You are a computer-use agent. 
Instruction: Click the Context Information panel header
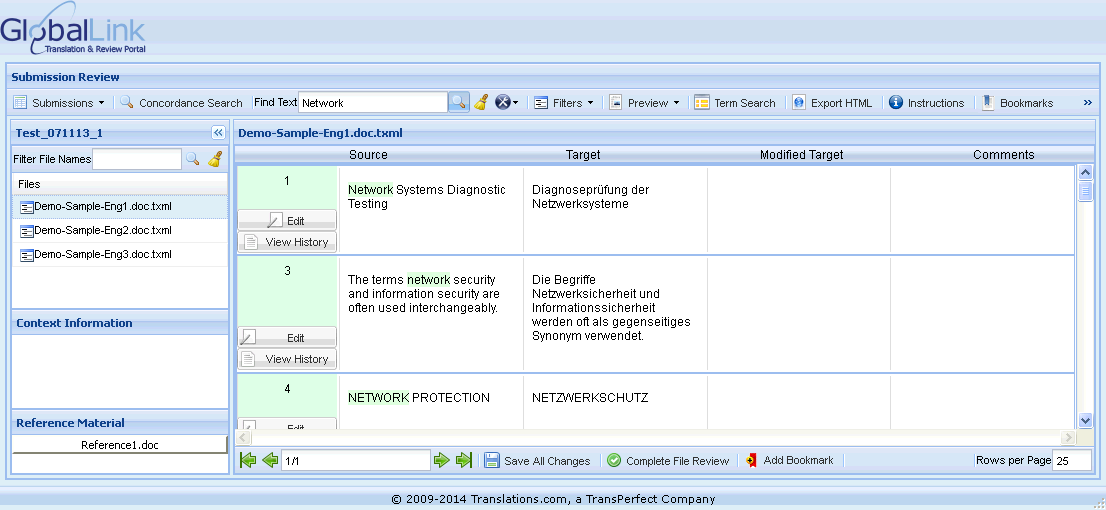(120, 323)
